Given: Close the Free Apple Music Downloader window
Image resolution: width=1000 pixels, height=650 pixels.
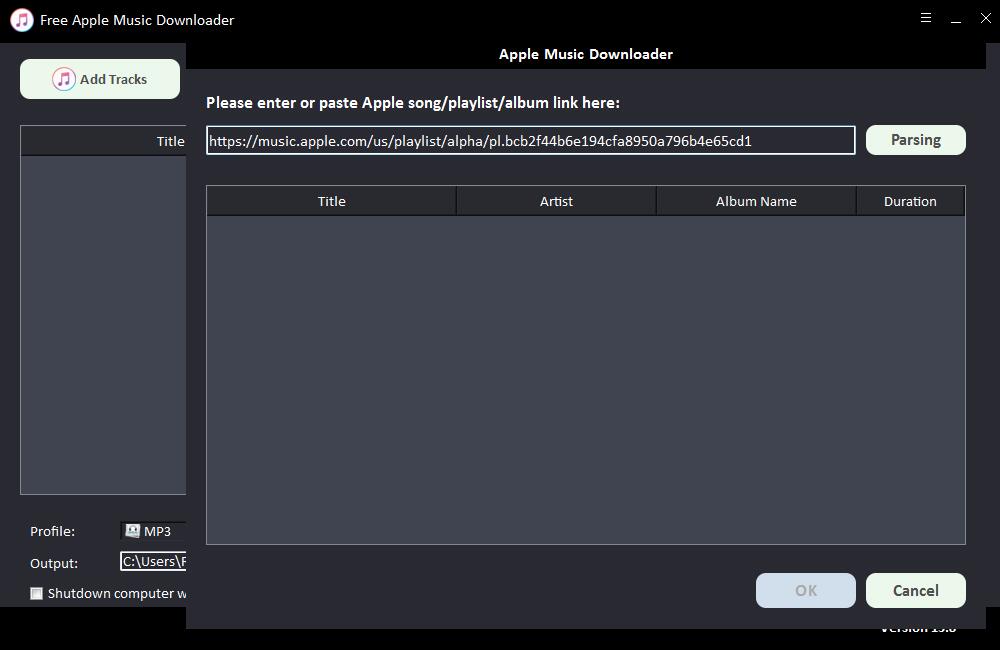Looking at the screenshot, I should (x=985, y=18).
